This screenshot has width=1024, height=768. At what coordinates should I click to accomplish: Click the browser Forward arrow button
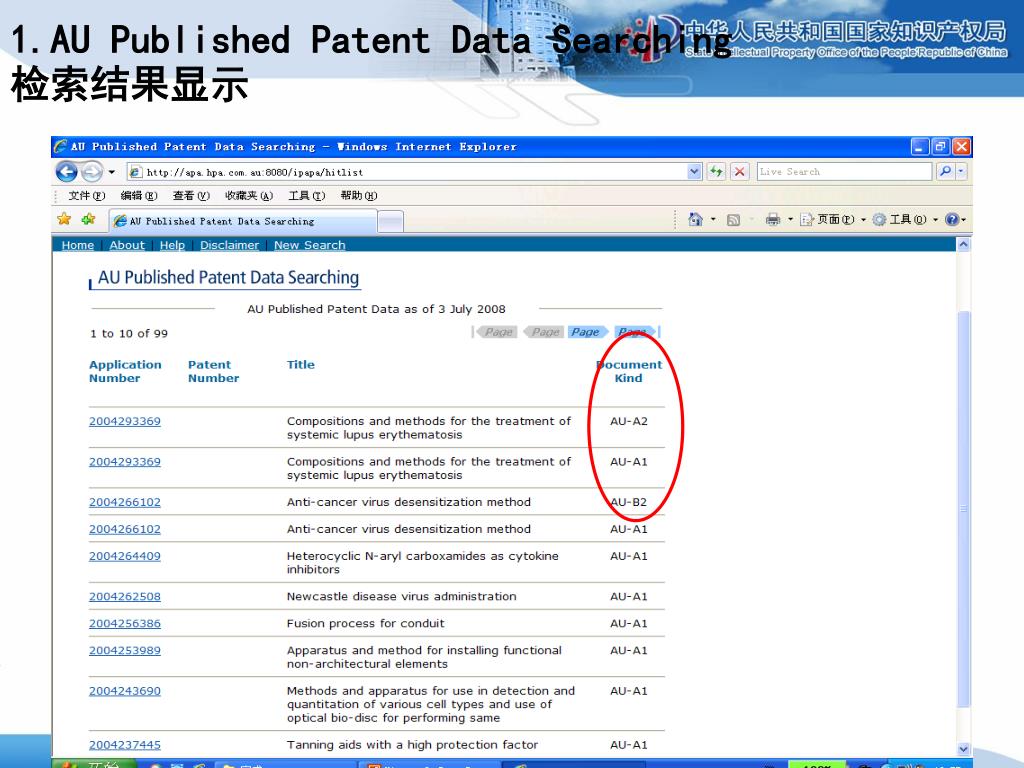point(92,172)
